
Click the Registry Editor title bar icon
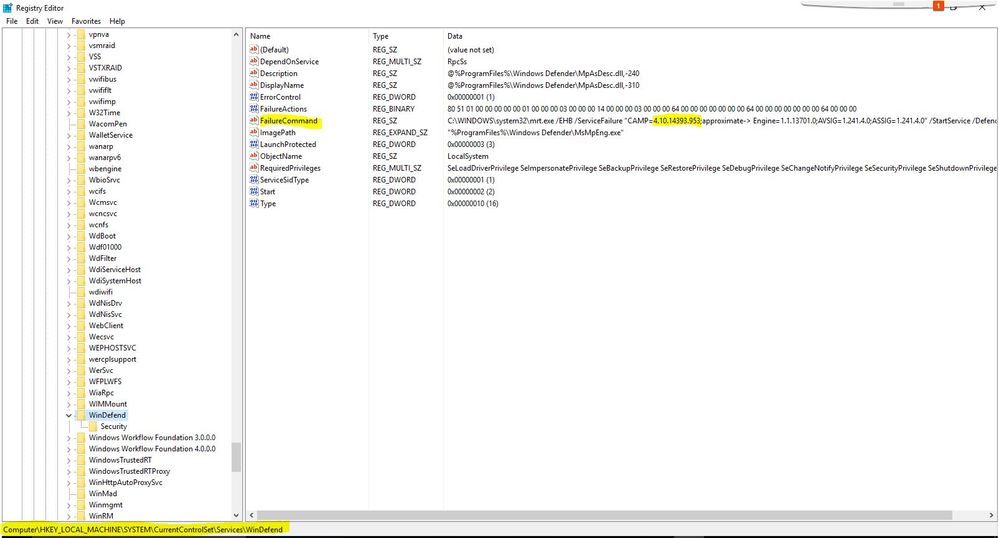pyautogui.click(x=8, y=8)
